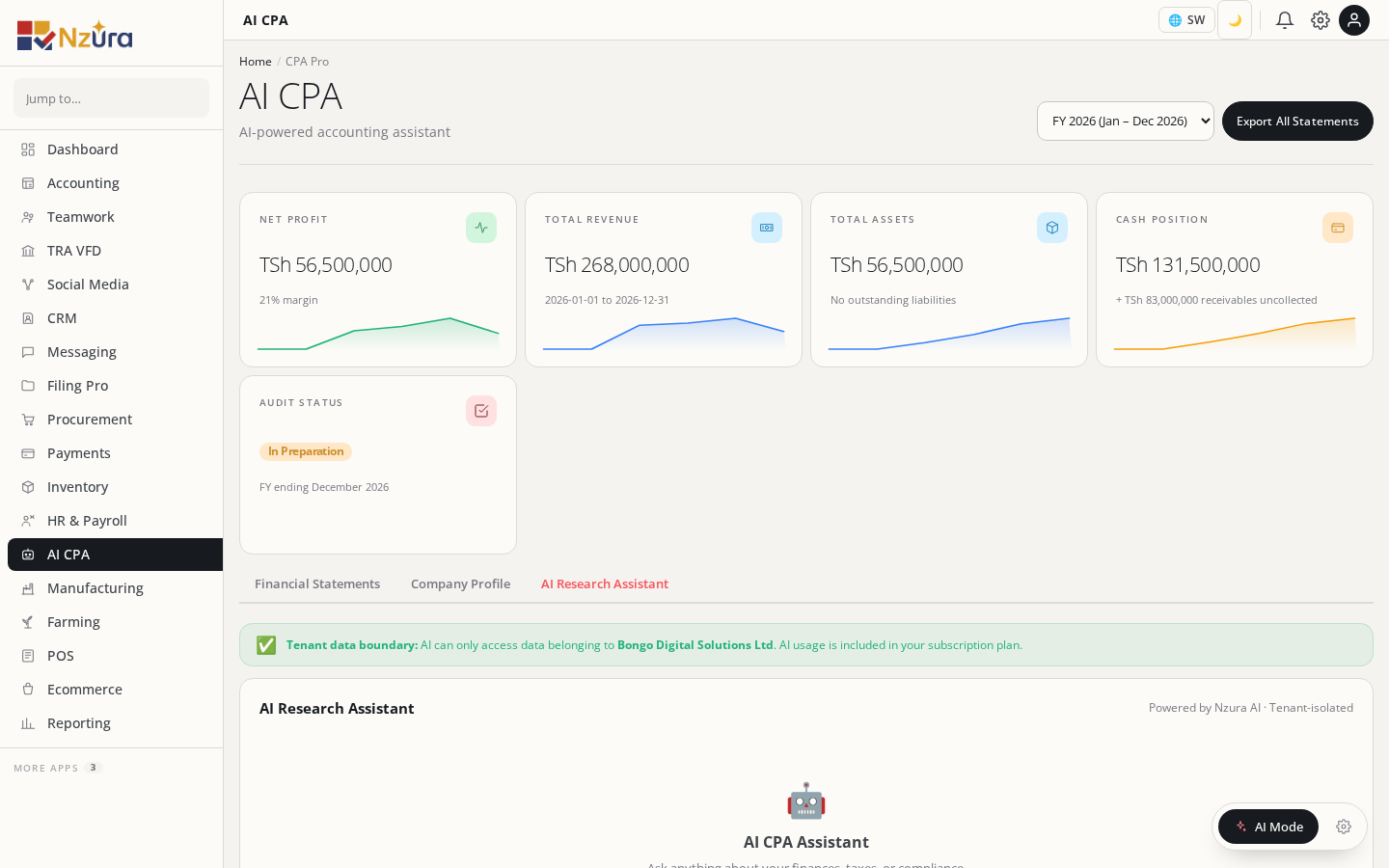Switch to Company Profile tab
The height and width of the screenshot is (868, 1389).
tap(460, 583)
